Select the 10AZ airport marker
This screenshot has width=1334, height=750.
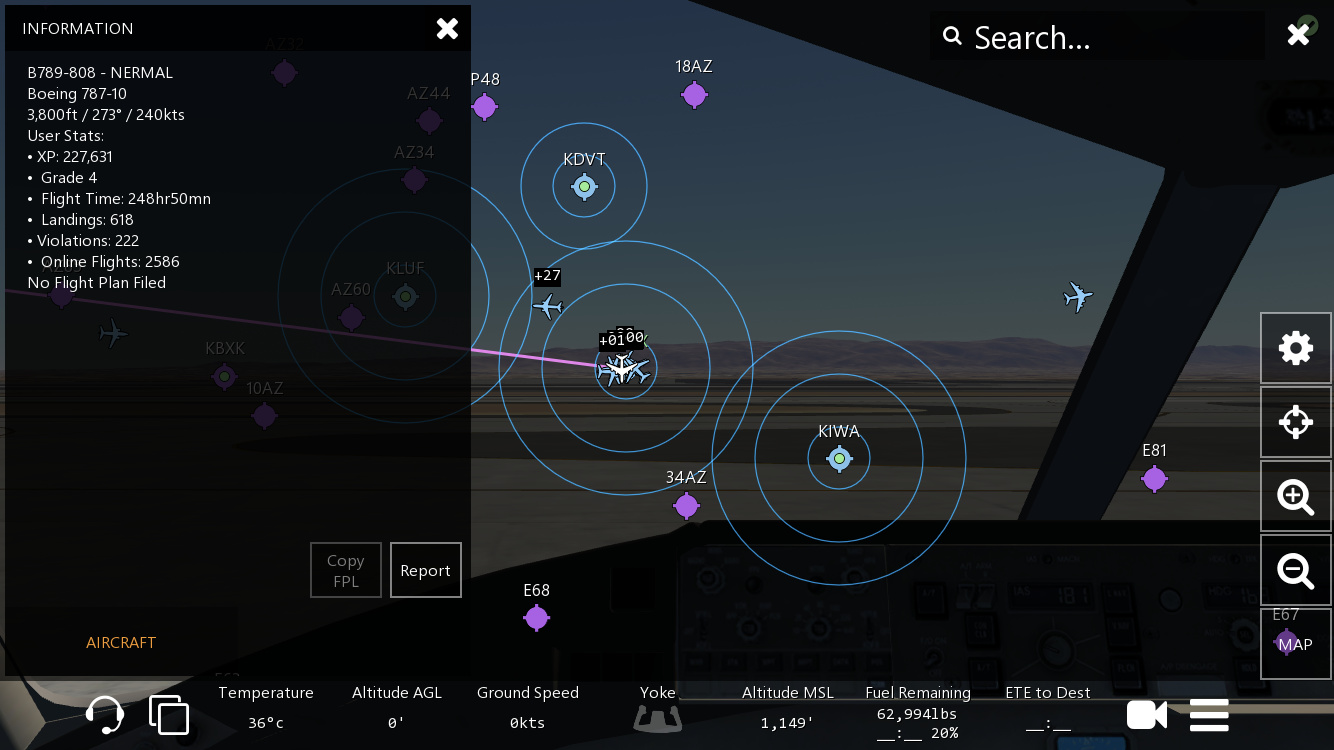pos(264,416)
